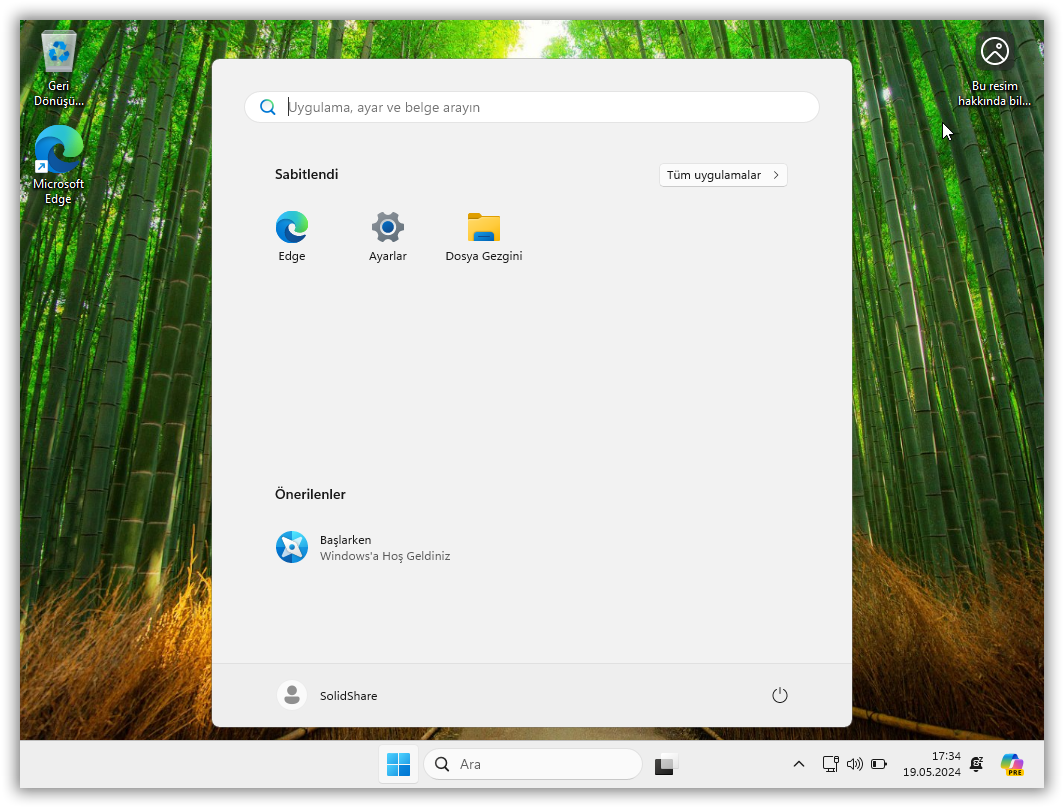Viewport: 1064px width, 808px height.
Task: Open the notifications bell icon
Action: coord(977,764)
